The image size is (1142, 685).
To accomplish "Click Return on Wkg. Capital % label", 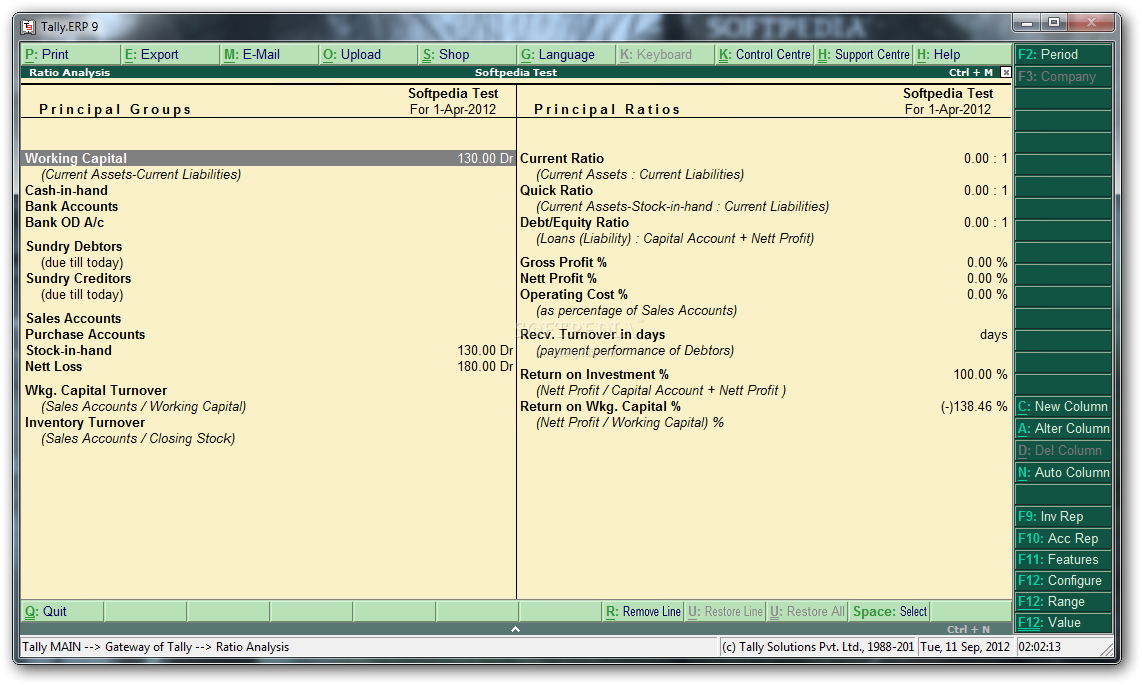I will [600, 407].
